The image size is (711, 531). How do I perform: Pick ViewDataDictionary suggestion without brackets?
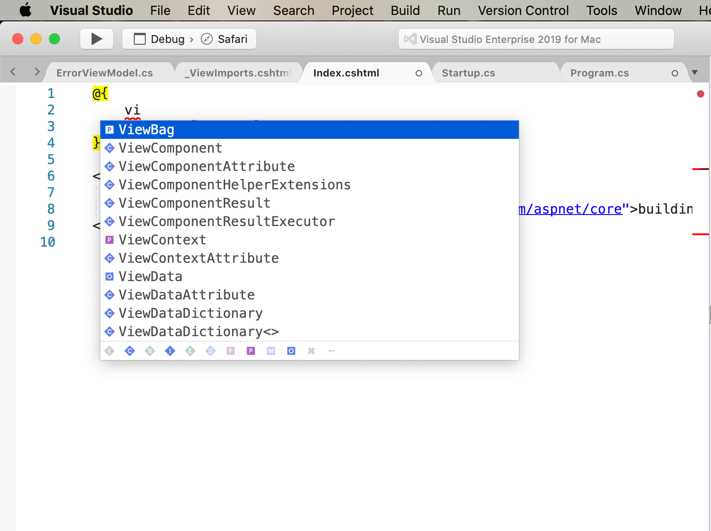(x=309, y=313)
